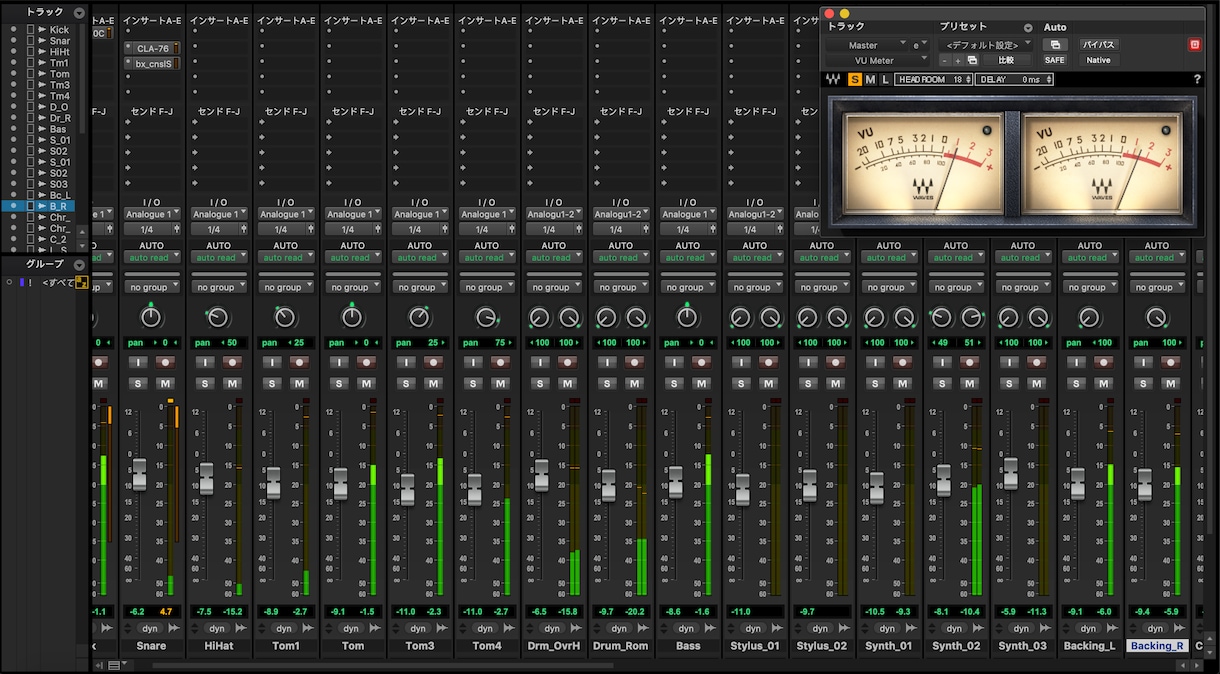Click yellow group icon in groups list
The width and height of the screenshot is (1220, 674).
pyautogui.click(x=82, y=283)
